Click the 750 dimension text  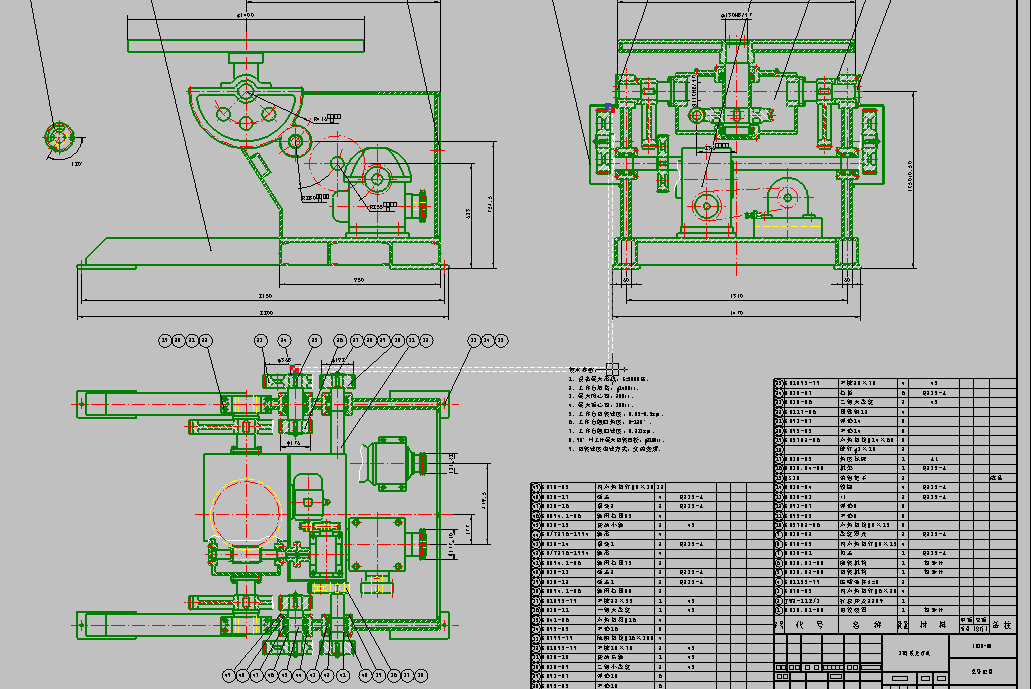(x=358, y=281)
